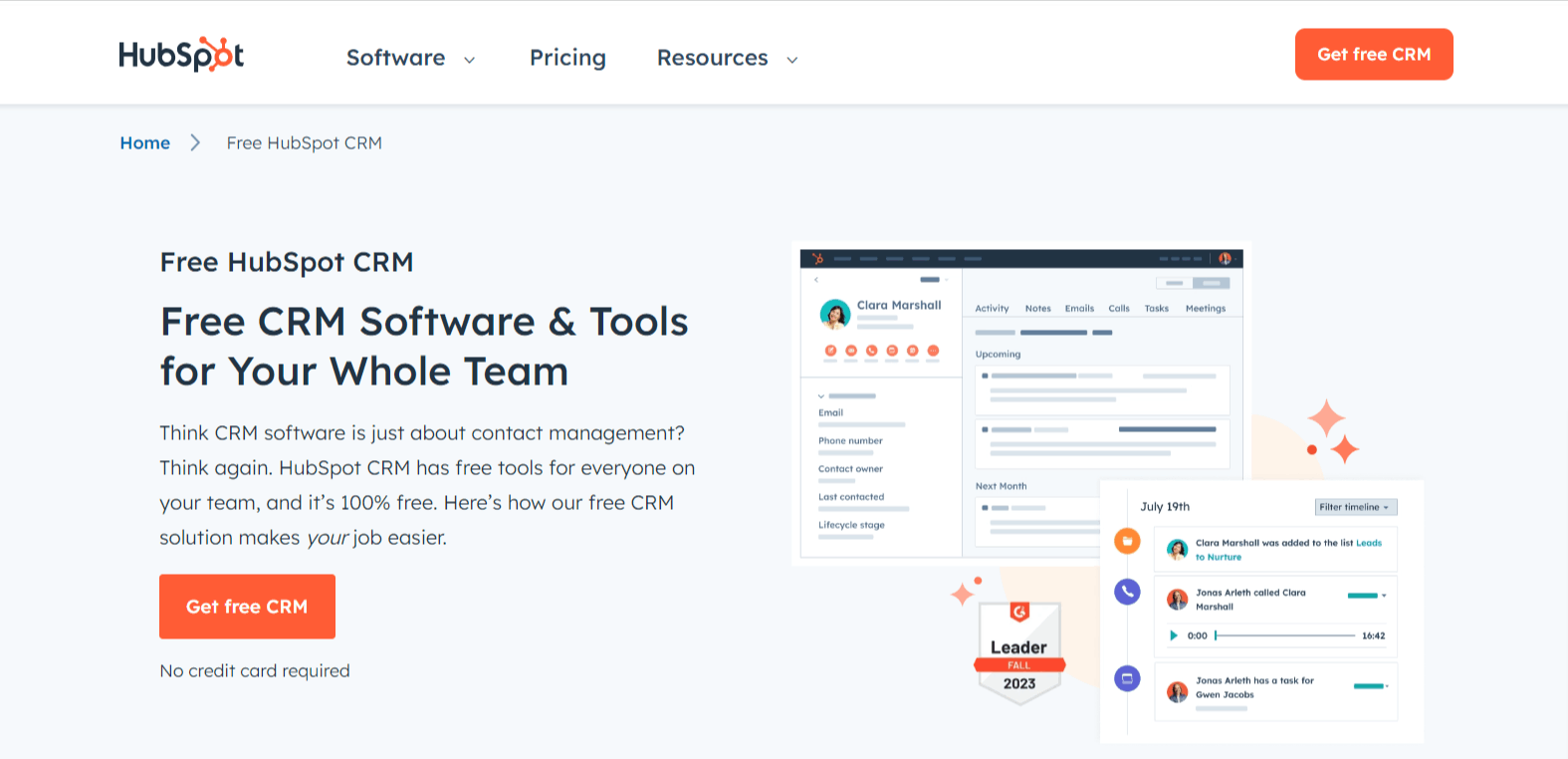Go to the Pricing page
Screen dimensions: 1568x759
567,58
